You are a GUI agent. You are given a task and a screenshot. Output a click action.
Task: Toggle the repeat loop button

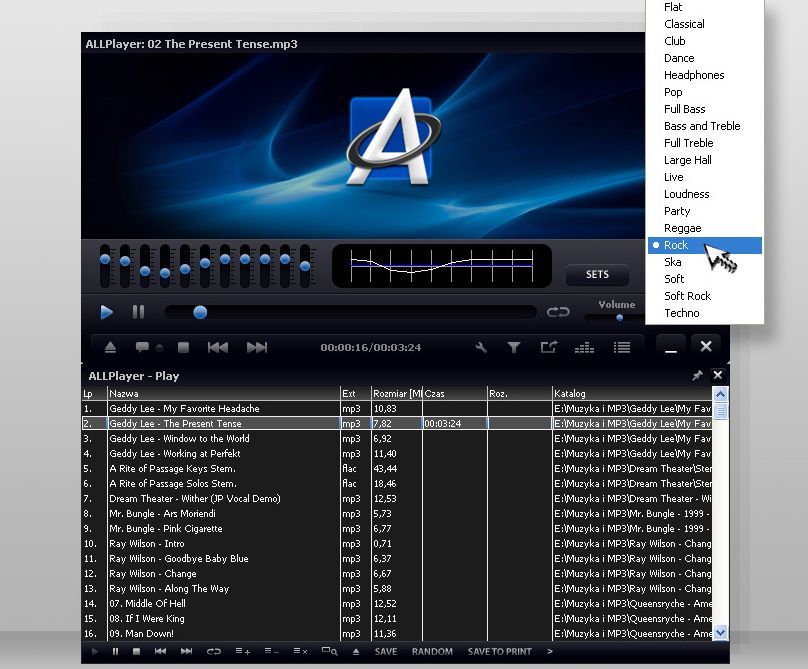[557, 312]
